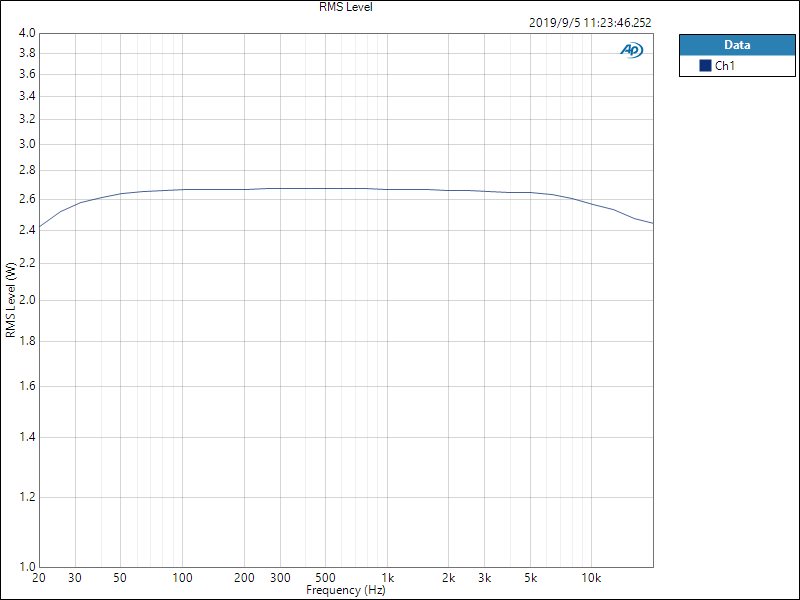Click the 2.6 value on level axis
Image resolution: width=800 pixels, height=600 pixels.
[27, 199]
